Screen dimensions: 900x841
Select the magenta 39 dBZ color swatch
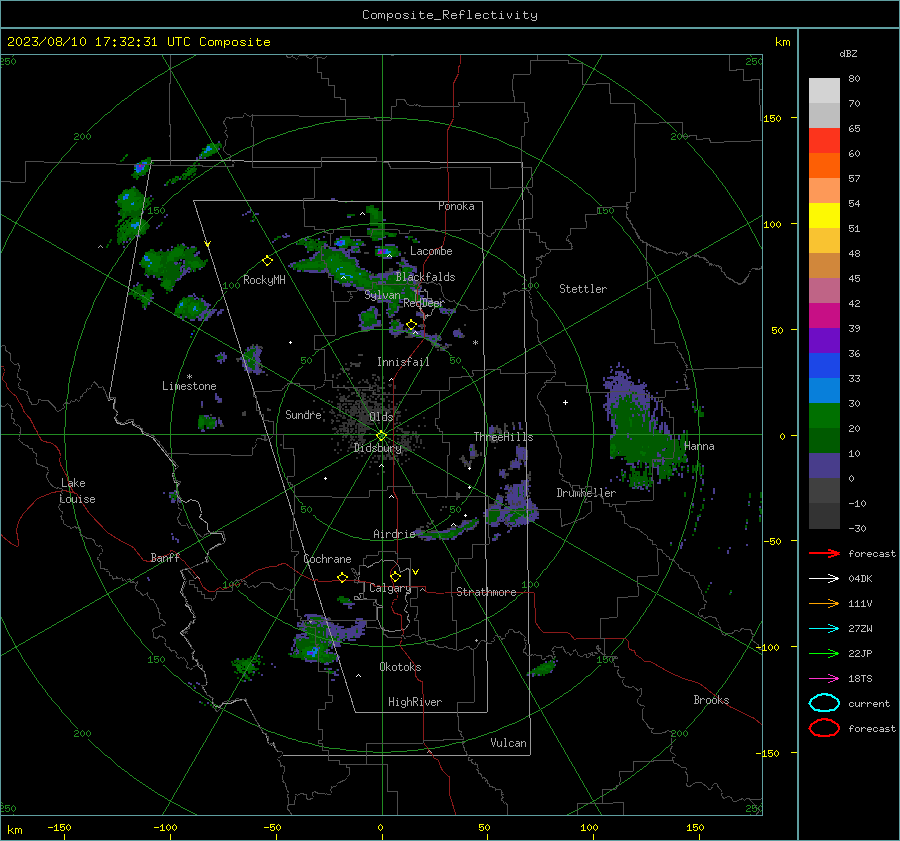824,316
